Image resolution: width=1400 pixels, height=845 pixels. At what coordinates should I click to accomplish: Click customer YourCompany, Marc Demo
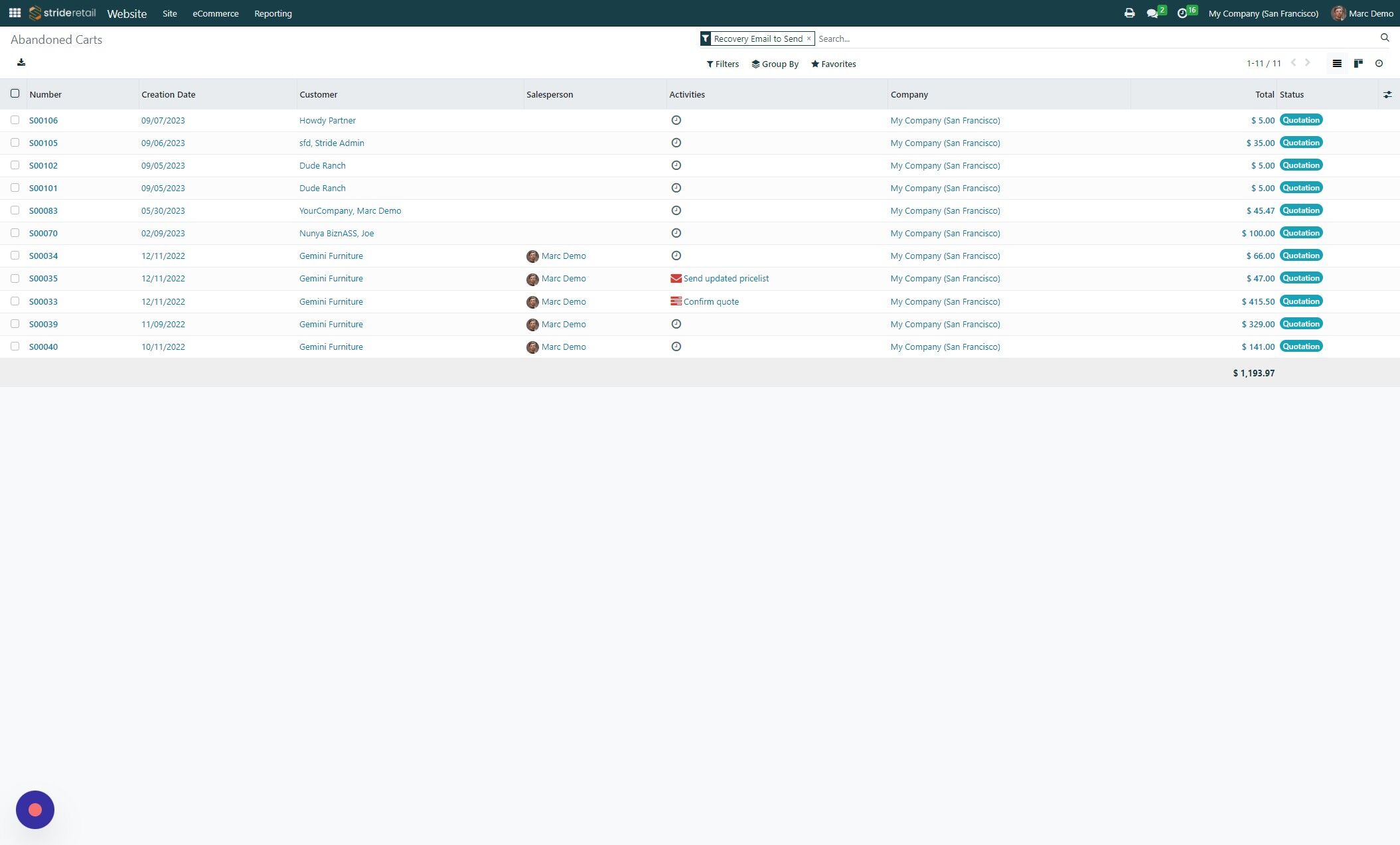(350, 210)
